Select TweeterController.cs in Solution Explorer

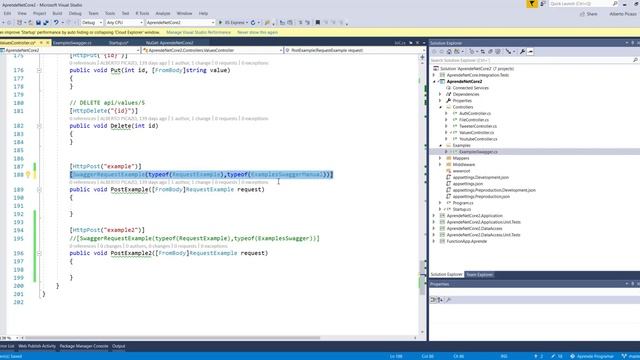478,126
